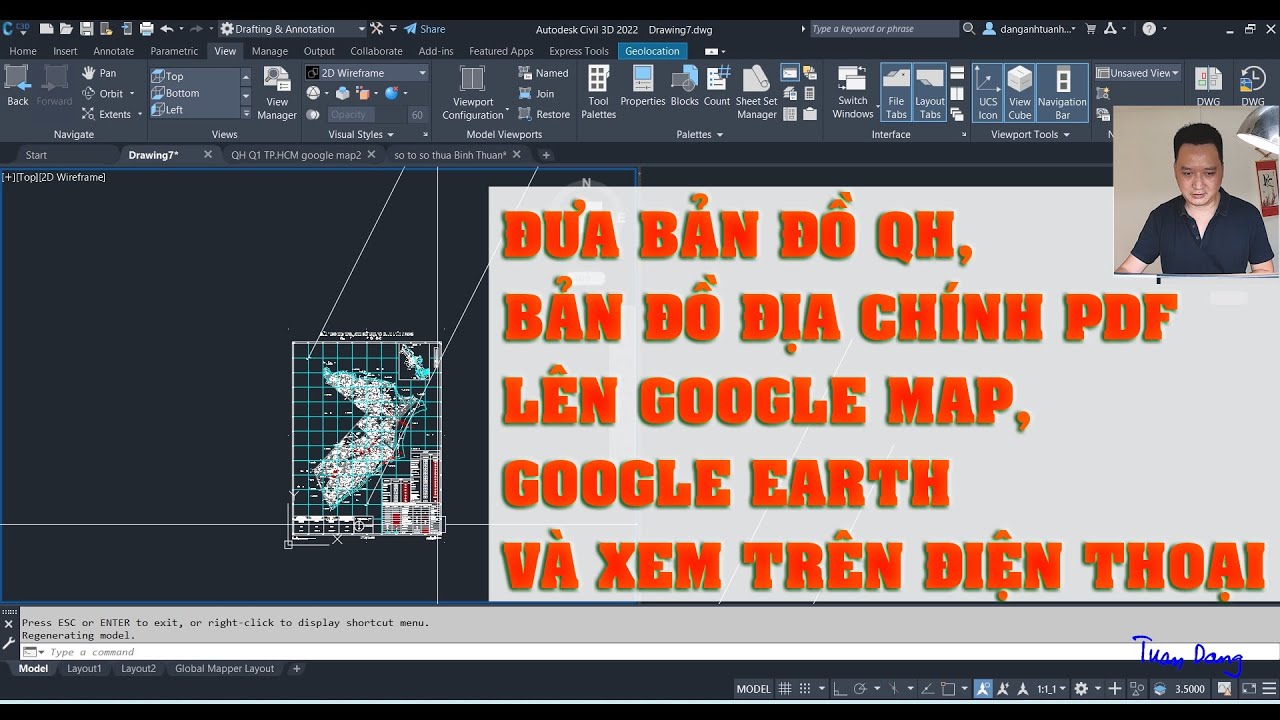Switch to QH Q1 TP.HCM google map2 tab
The width and height of the screenshot is (1280, 720).
click(x=296, y=155)
